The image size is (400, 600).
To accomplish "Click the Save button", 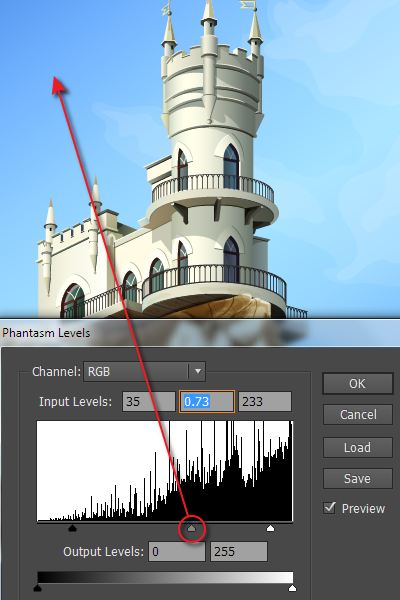I will pos(358,478).
